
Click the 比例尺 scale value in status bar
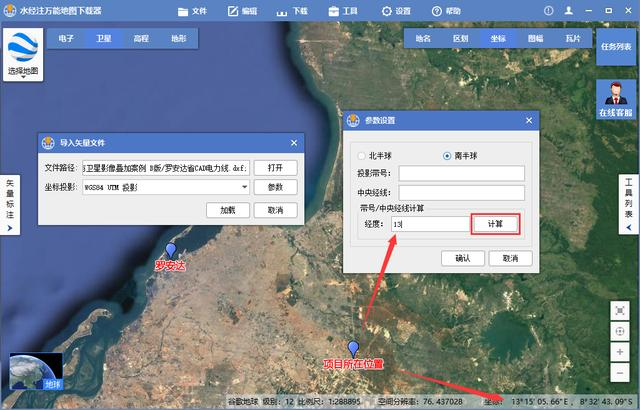(x=344, y=401)
